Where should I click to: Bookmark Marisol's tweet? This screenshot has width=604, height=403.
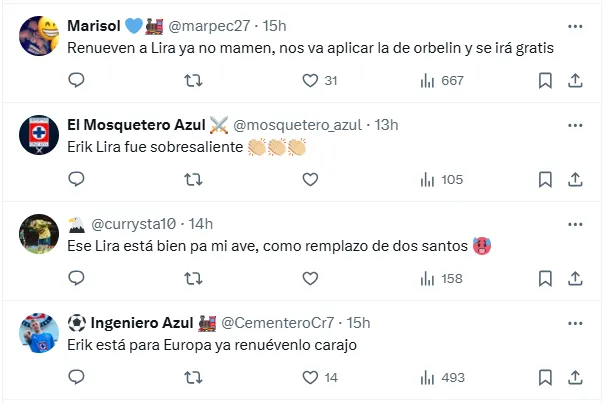(545, 81)
